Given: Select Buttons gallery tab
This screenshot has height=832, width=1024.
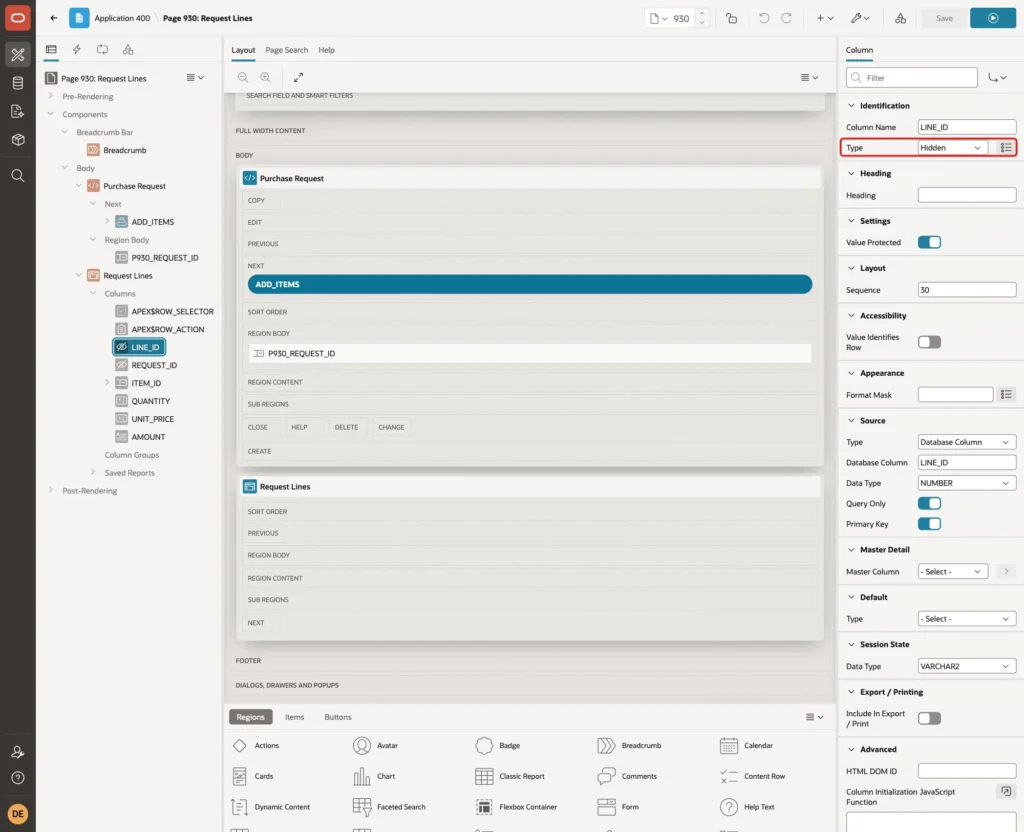Looking at the screenshot, I should [338, 717].
